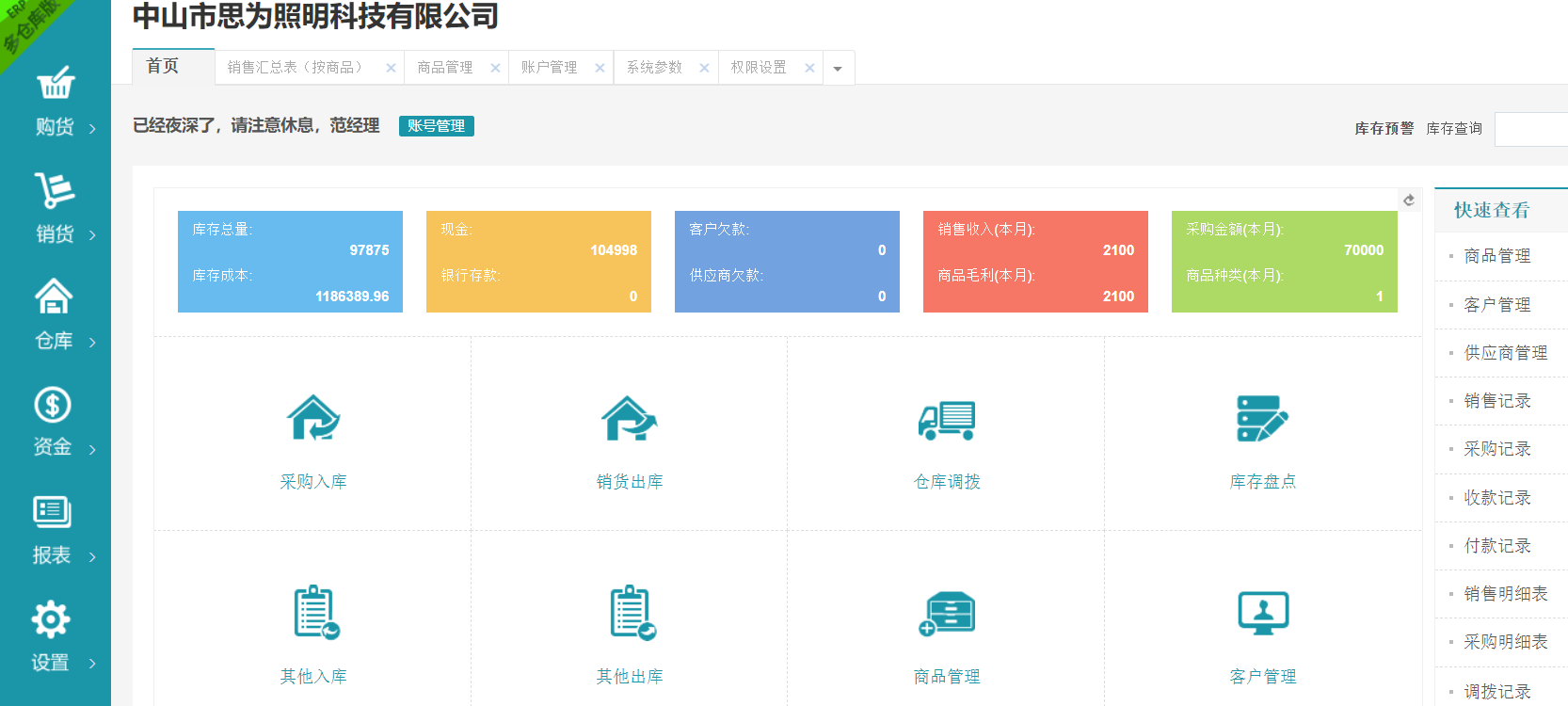Image resolution: width=1568 pixels, height=706 pixels.
Task: Refresh the dashboard statistics panel
Action: click(1409, 200)
